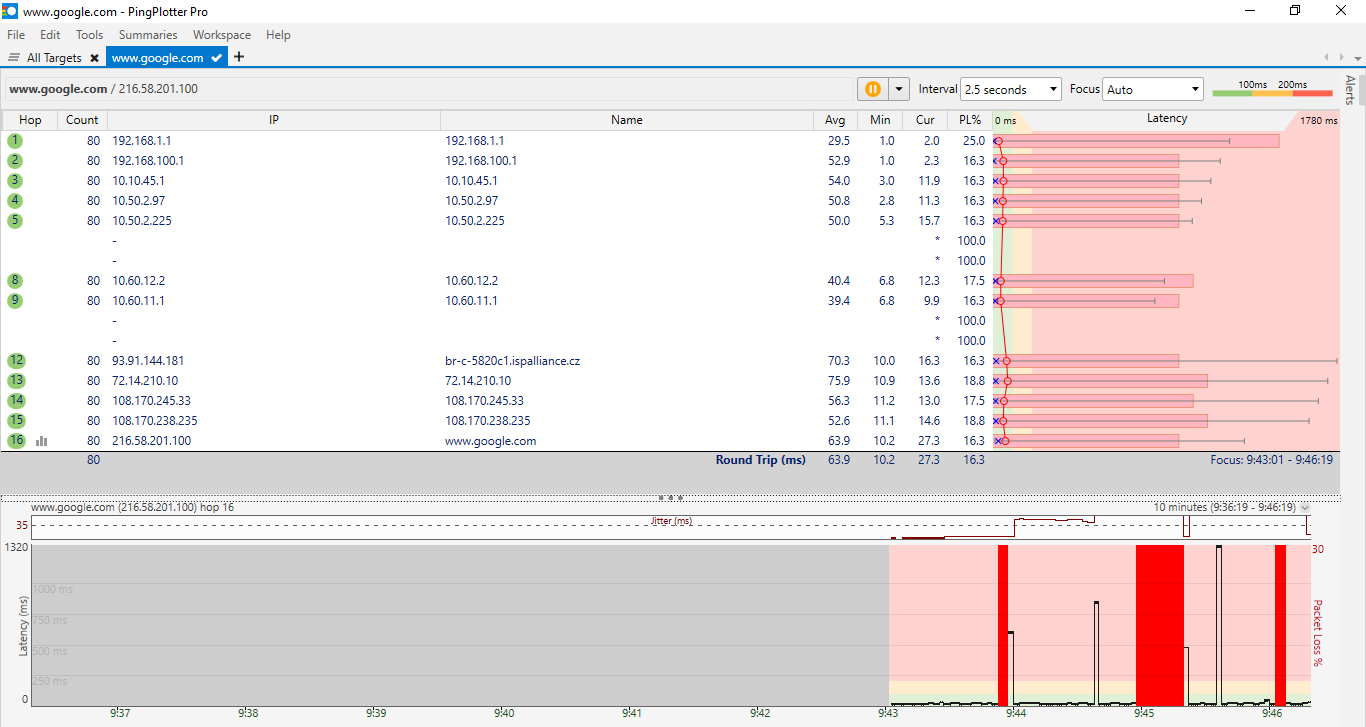
Task: Click the checkmark on the www.google.com tab
Action: point(217,58)
